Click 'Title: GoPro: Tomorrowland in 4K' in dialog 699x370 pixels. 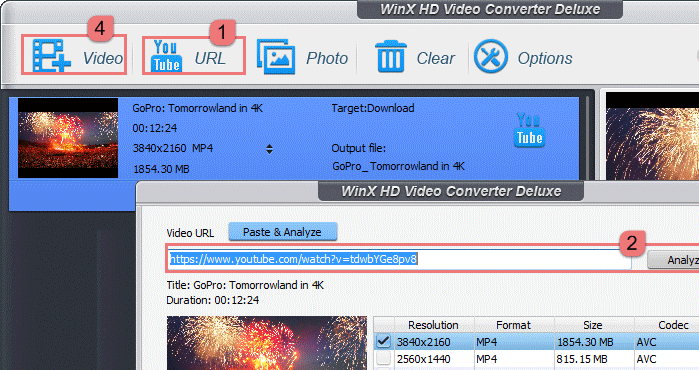245,285
